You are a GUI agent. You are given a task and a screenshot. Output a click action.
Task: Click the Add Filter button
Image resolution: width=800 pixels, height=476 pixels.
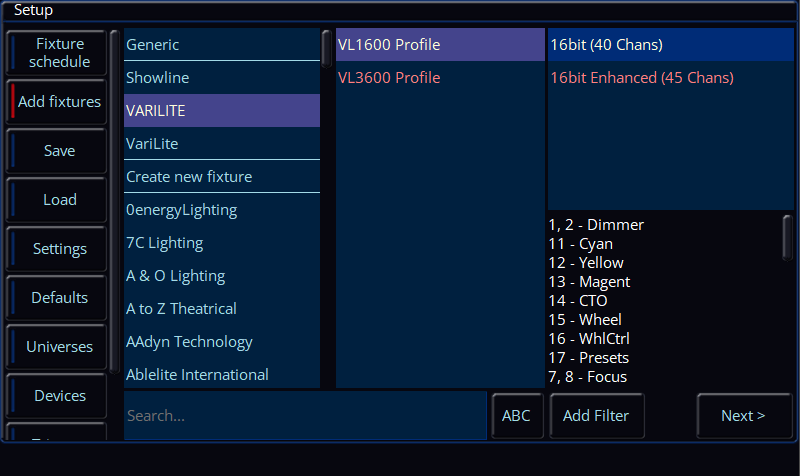coord(596,416)
